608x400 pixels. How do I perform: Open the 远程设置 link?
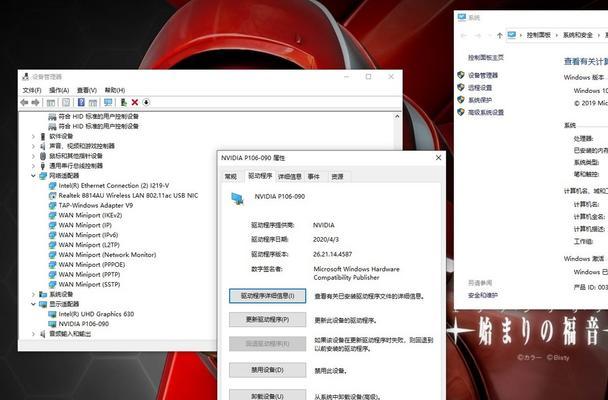coord(480,88)
